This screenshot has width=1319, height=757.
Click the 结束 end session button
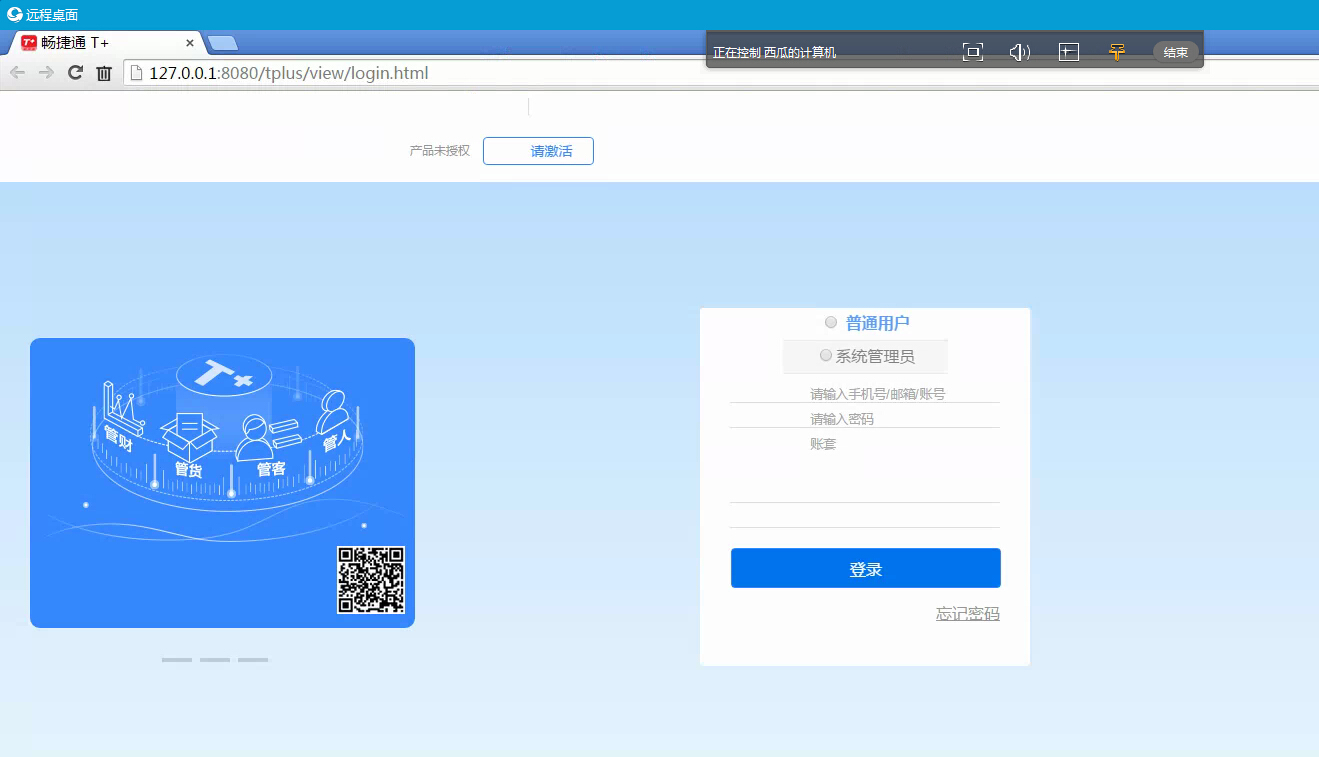[x=1176, y=52]
